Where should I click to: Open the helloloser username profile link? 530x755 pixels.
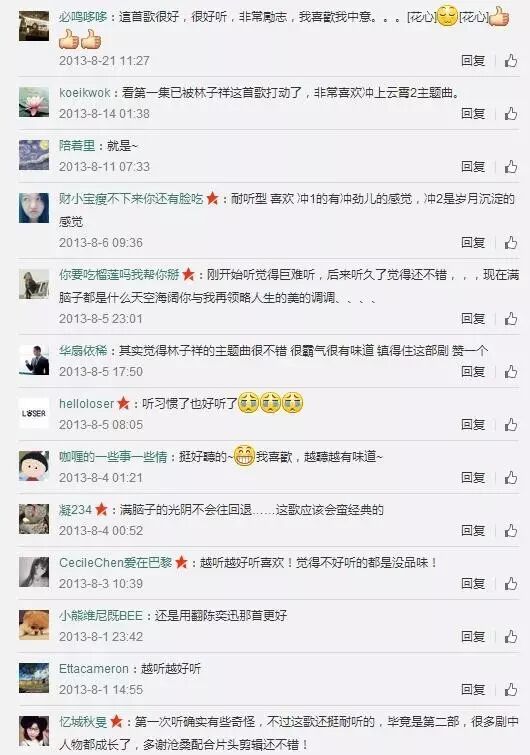click(x=86, y=404)
